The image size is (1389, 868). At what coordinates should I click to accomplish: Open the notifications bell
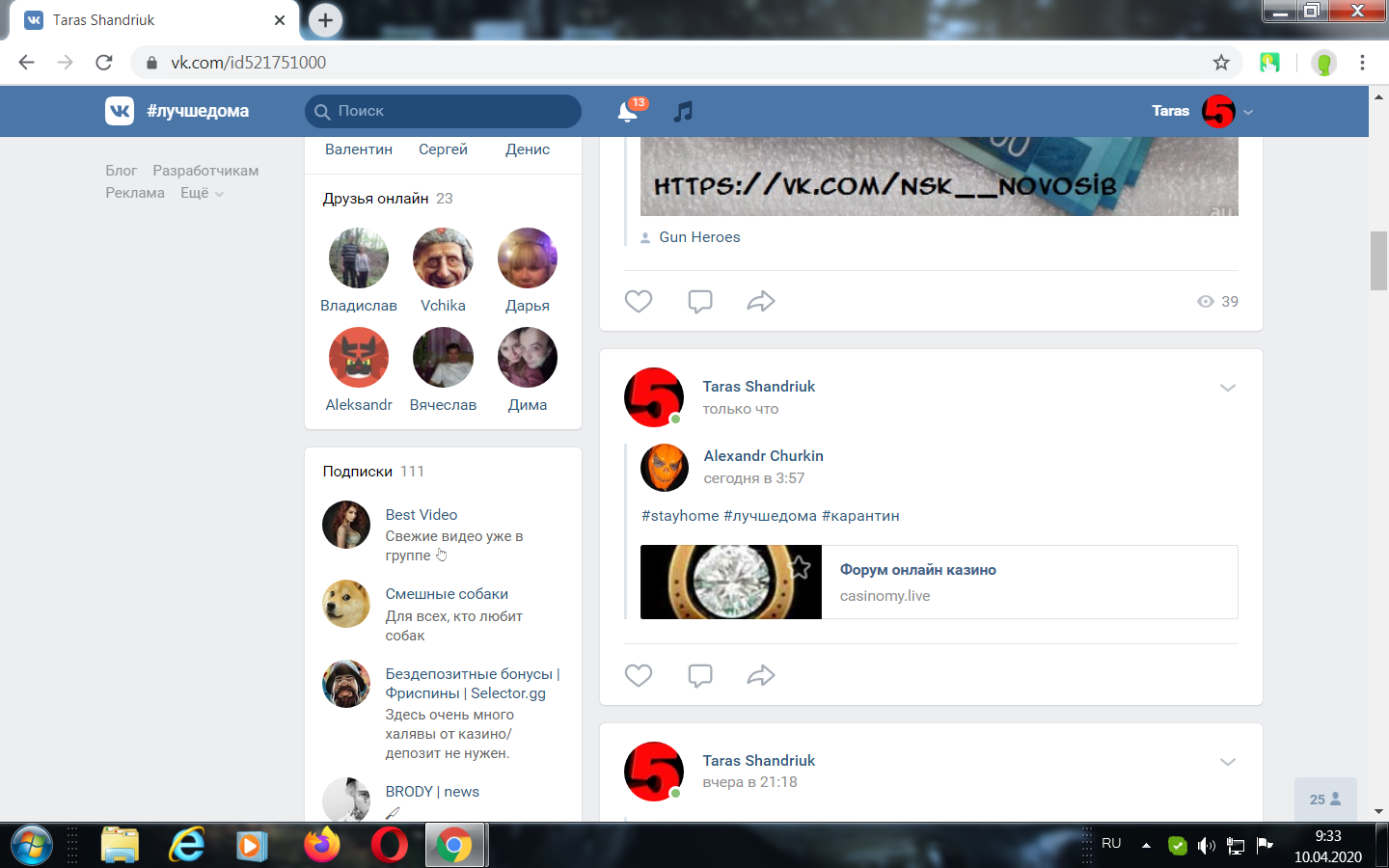coord(628,112)
